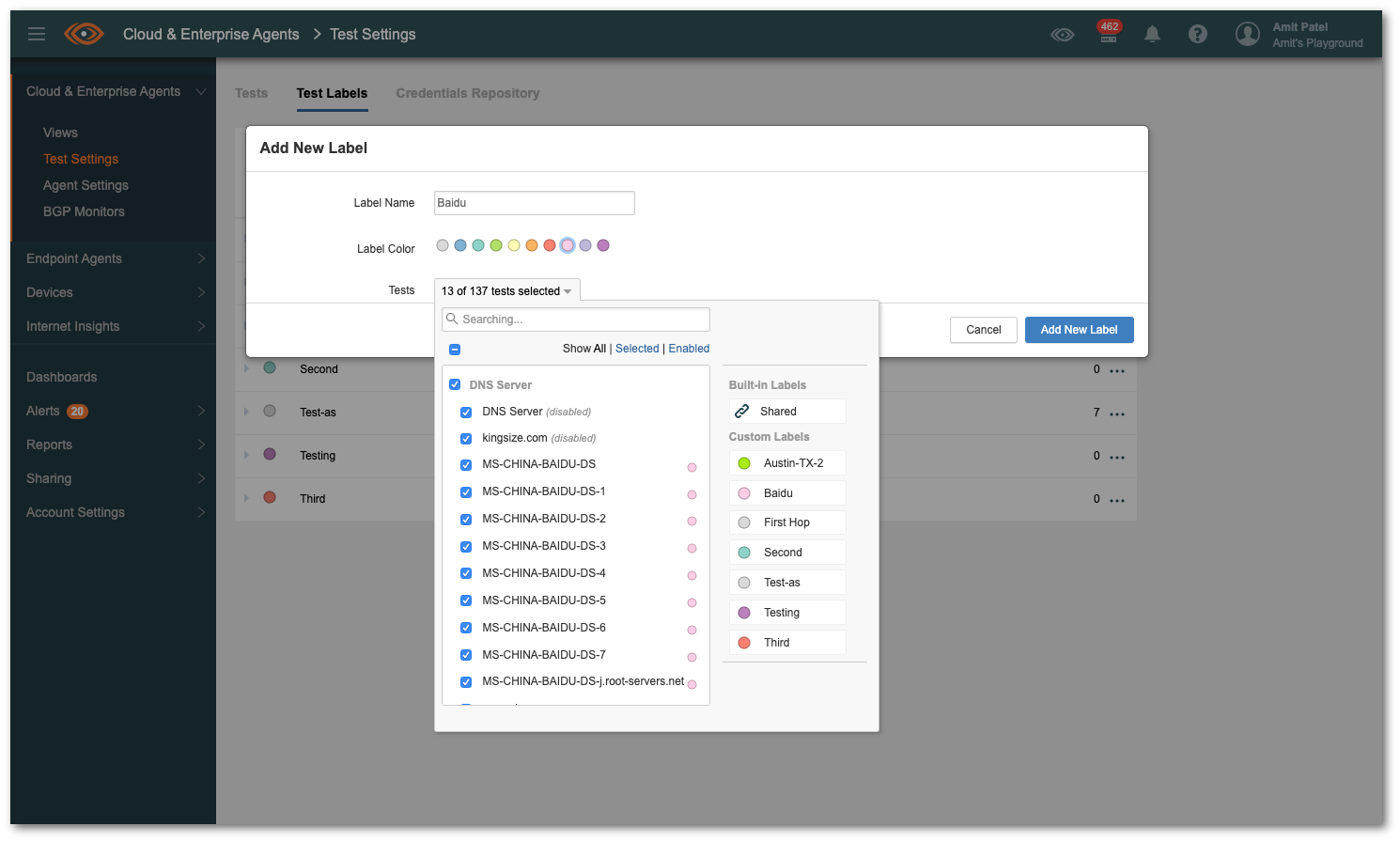The width and height of the screenshot is (1400, 842).
Task: Open BGP Monitors in sidebar
Action: pyautogui.click(x=84, y=211)
